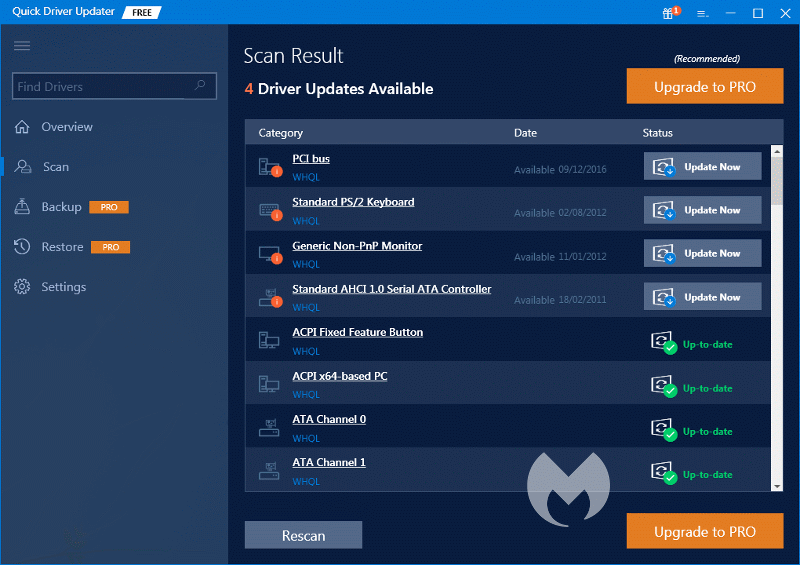Image resolution: width=800 pixels, height=565 pixels.
Task: Click the scroll down arrow of driver list
Action: pos(777,486)
